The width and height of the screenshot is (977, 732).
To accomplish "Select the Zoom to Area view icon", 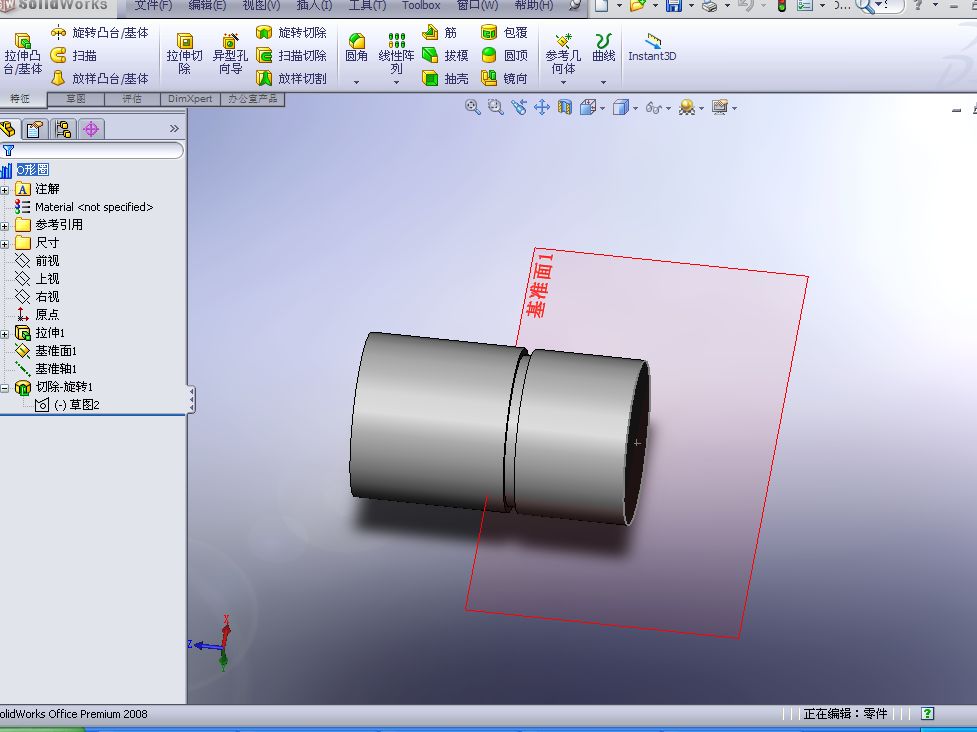I will click(x=495, y=107).
